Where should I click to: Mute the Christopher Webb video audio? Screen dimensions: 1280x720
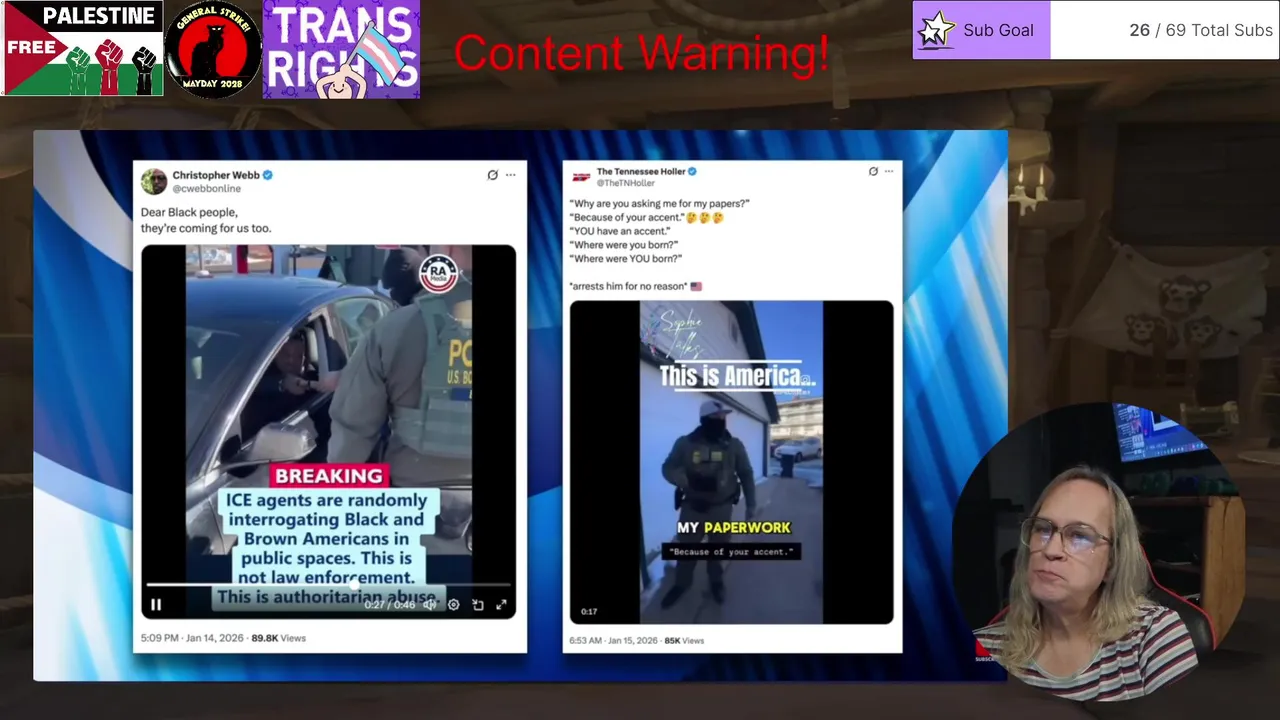430,604
